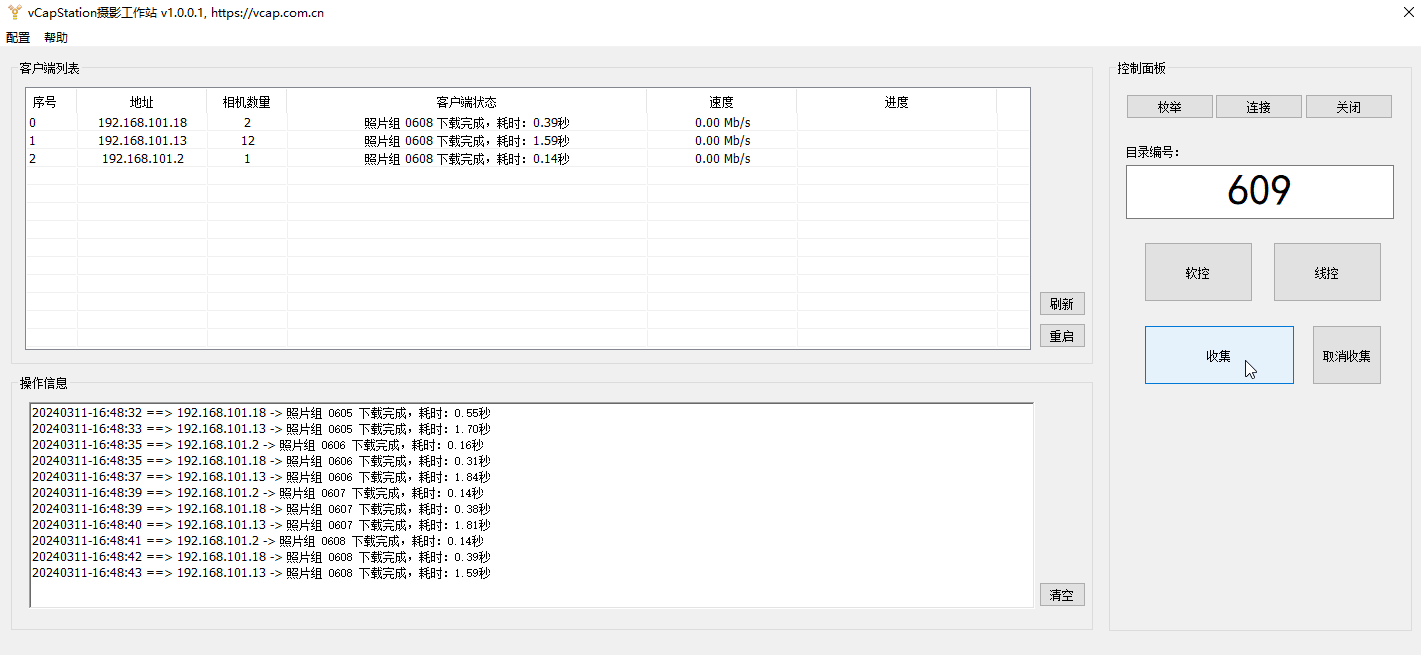Select client row 192.168.101.13
Image resolution: width=1421 pixels, height=655 pixels.
[142, 141]
